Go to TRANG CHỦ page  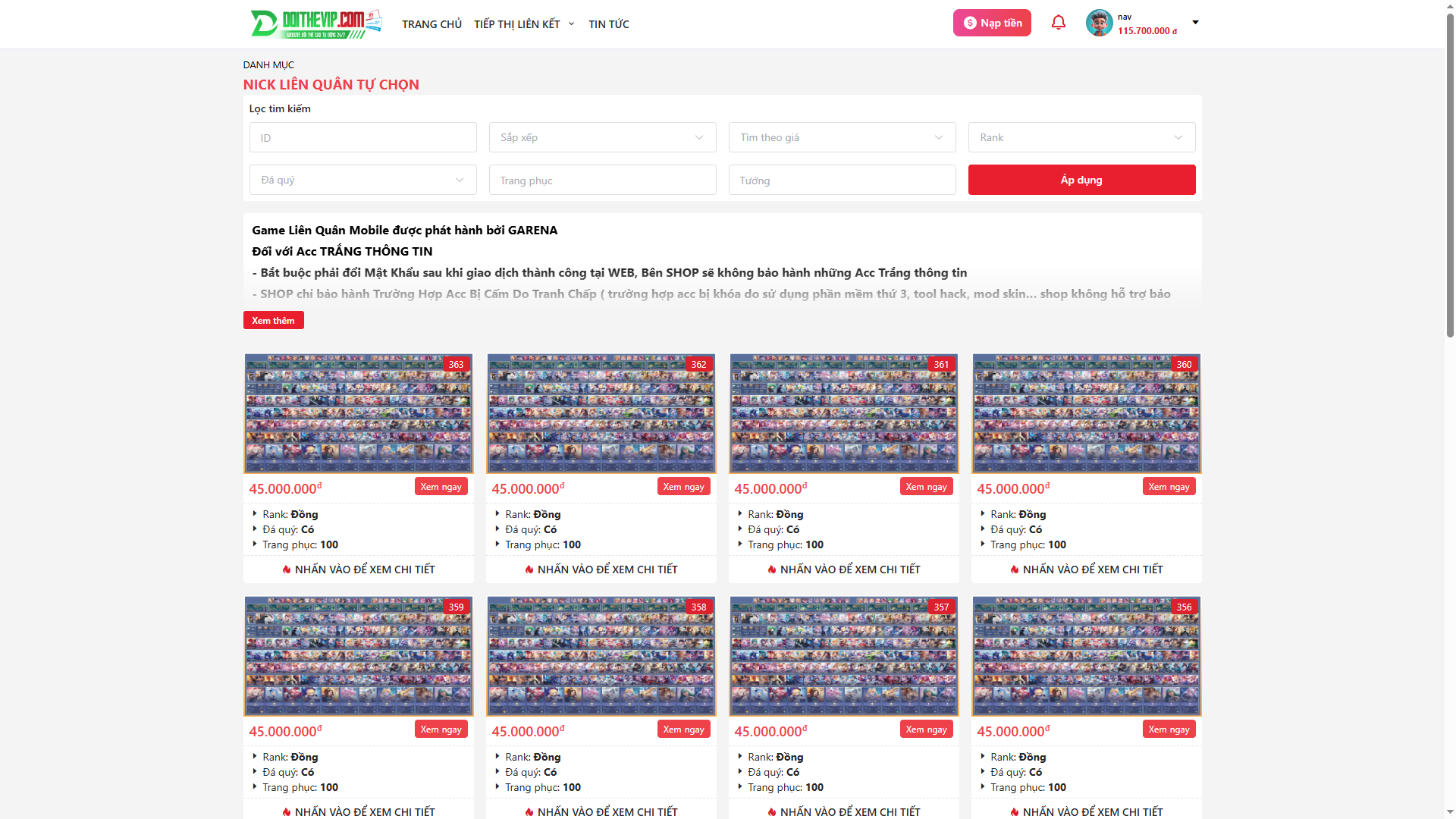pyautogui.click(x=431, y=24)
